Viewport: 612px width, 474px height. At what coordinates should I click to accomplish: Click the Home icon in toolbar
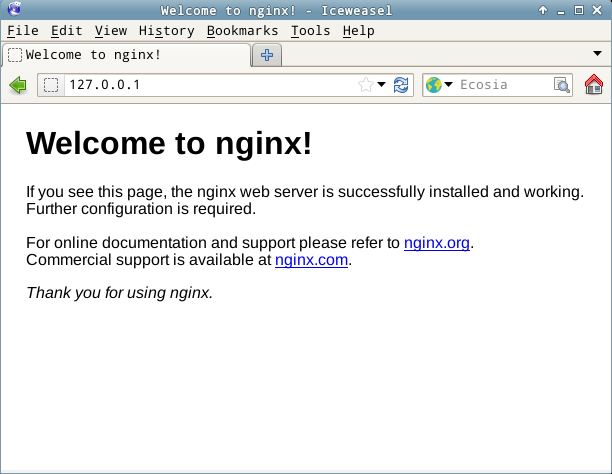pos(593,85)
